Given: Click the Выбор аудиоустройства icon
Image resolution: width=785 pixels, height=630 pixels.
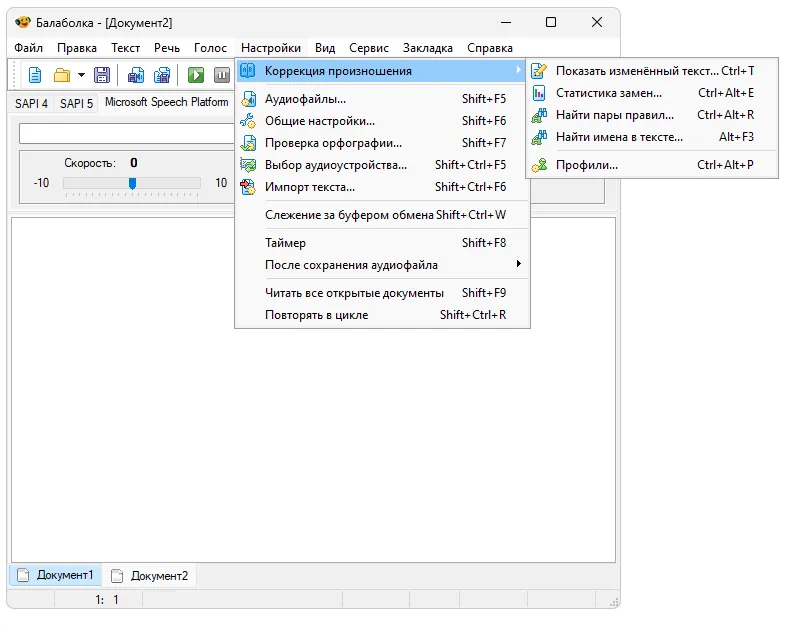Looking at the screenshot, I should tap(248, 165).
